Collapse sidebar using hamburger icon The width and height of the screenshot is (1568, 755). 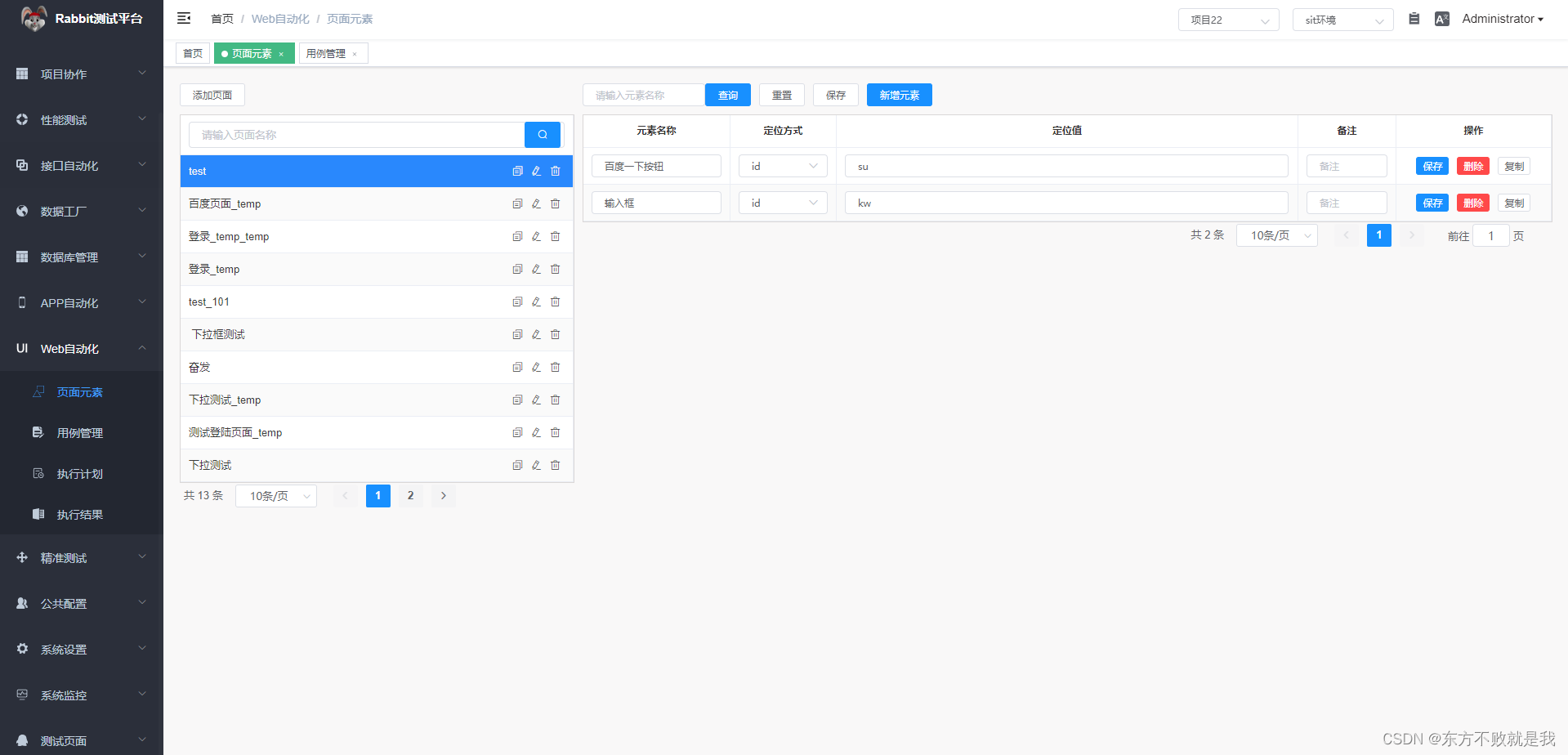183,17
